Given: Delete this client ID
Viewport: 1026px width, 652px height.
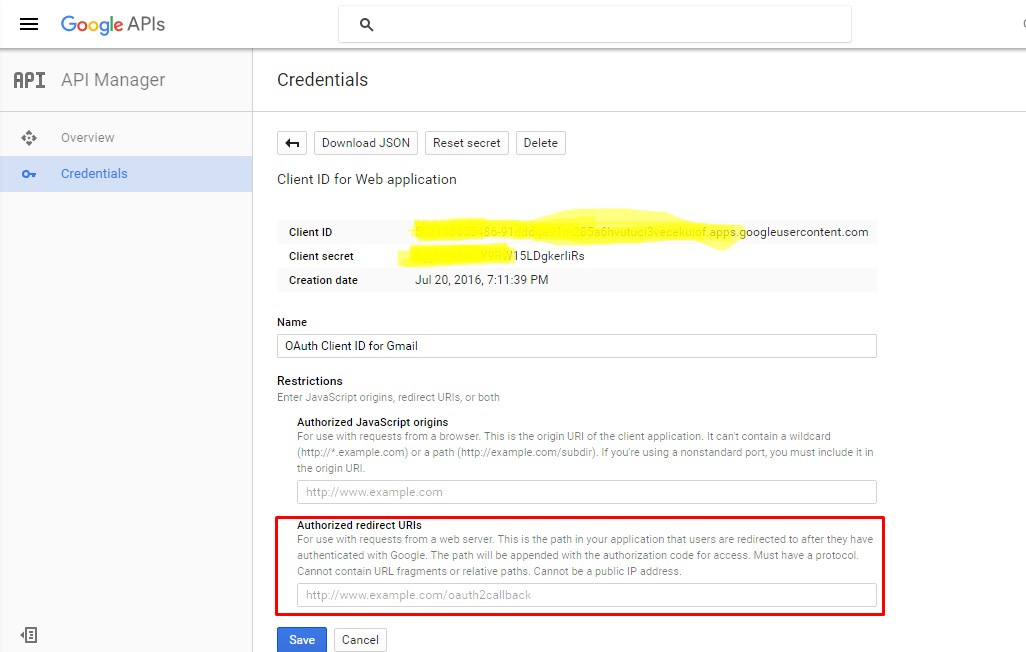Looking at the screenshot, I should (540, 143).
